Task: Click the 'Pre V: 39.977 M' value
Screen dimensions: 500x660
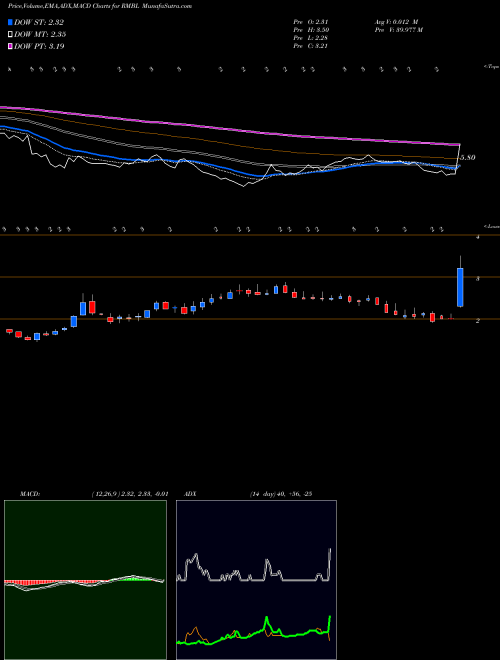Action: (x=398, y=29)
